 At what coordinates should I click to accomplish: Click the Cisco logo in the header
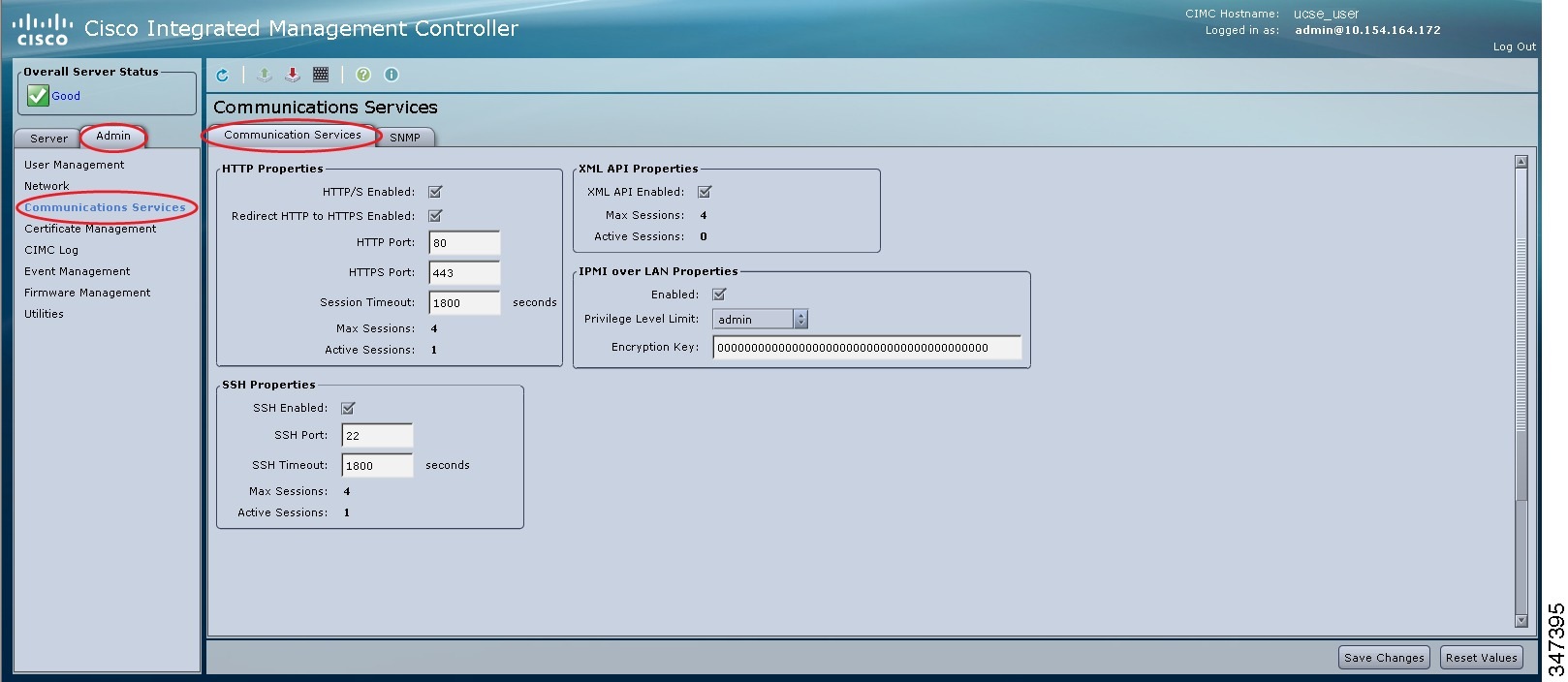[42, 29]
